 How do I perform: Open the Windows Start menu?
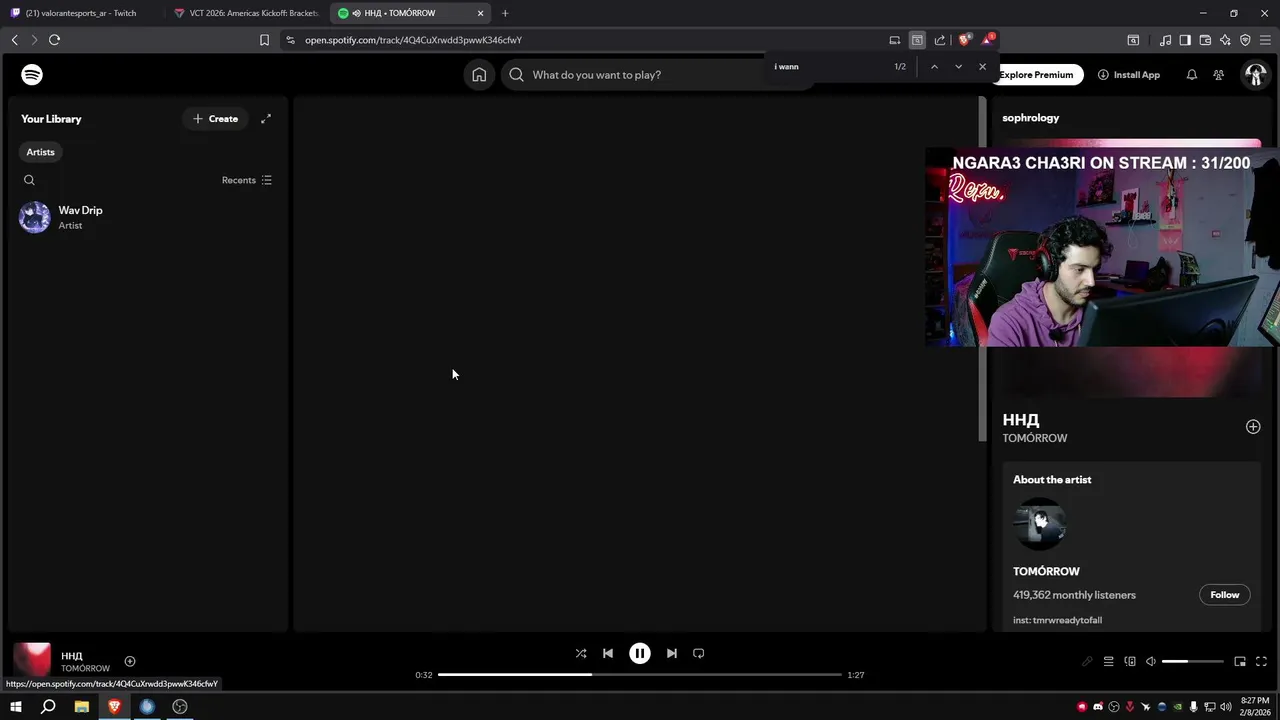15,707
